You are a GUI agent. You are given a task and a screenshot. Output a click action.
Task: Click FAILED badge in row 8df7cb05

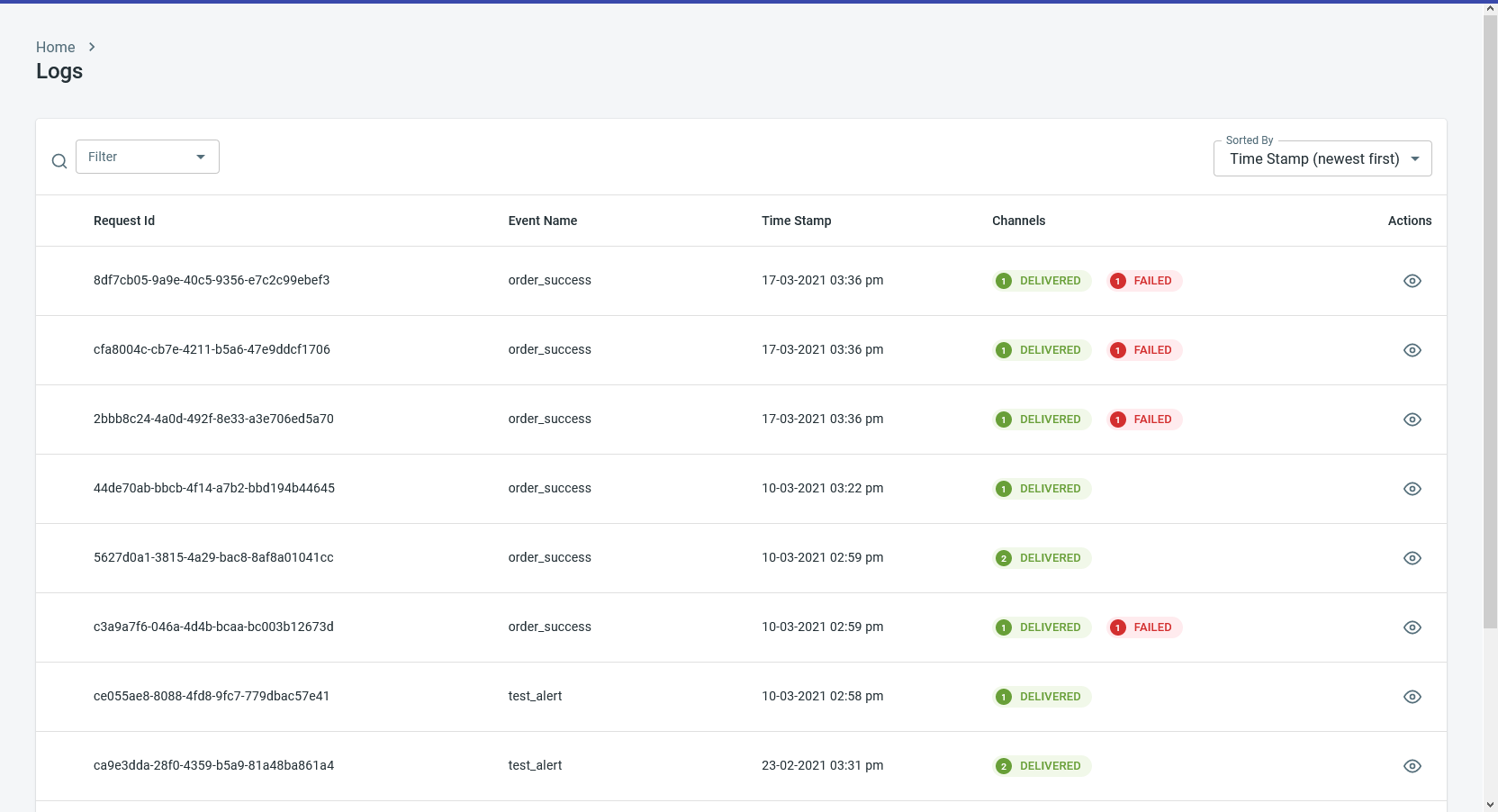coord(1144,281)
